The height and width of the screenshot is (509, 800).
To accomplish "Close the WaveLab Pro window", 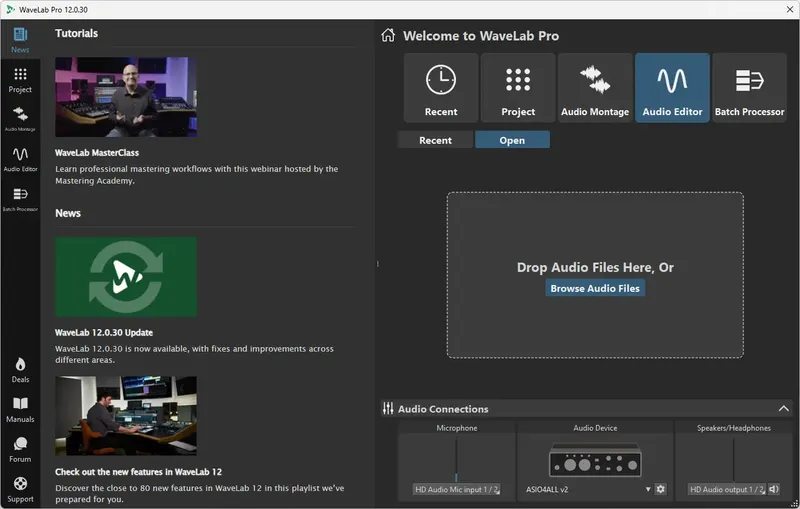I will [x=789, y=9].
